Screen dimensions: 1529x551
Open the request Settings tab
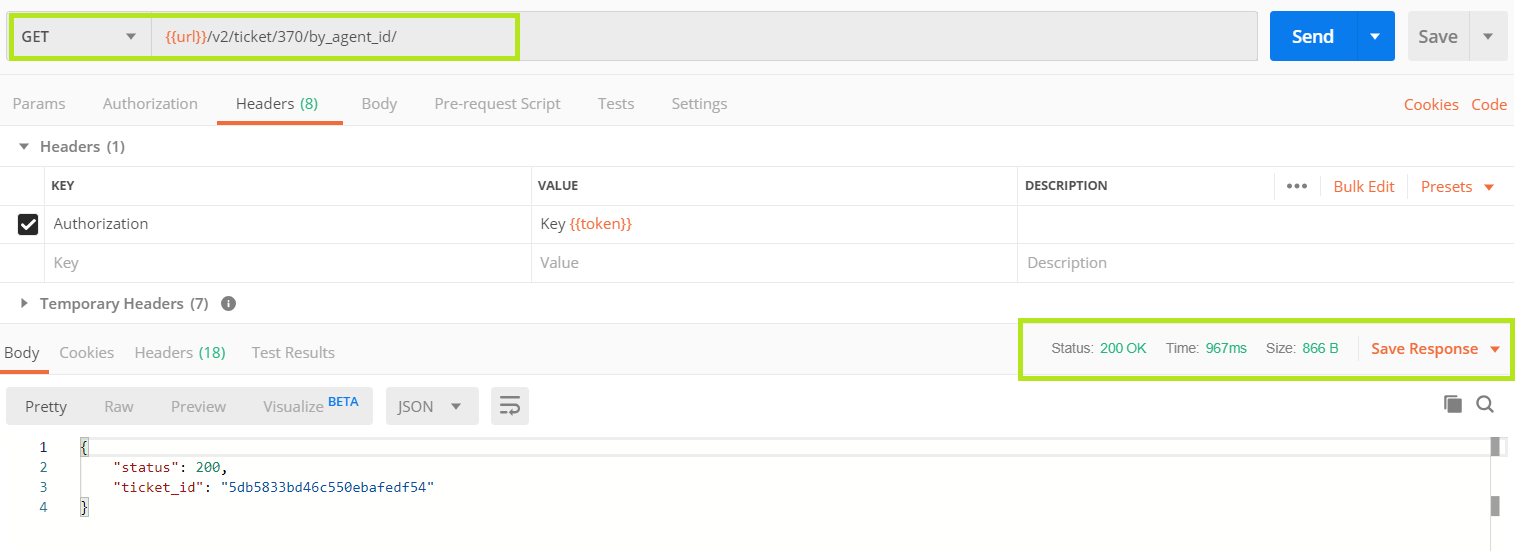[x=699, y=103]
